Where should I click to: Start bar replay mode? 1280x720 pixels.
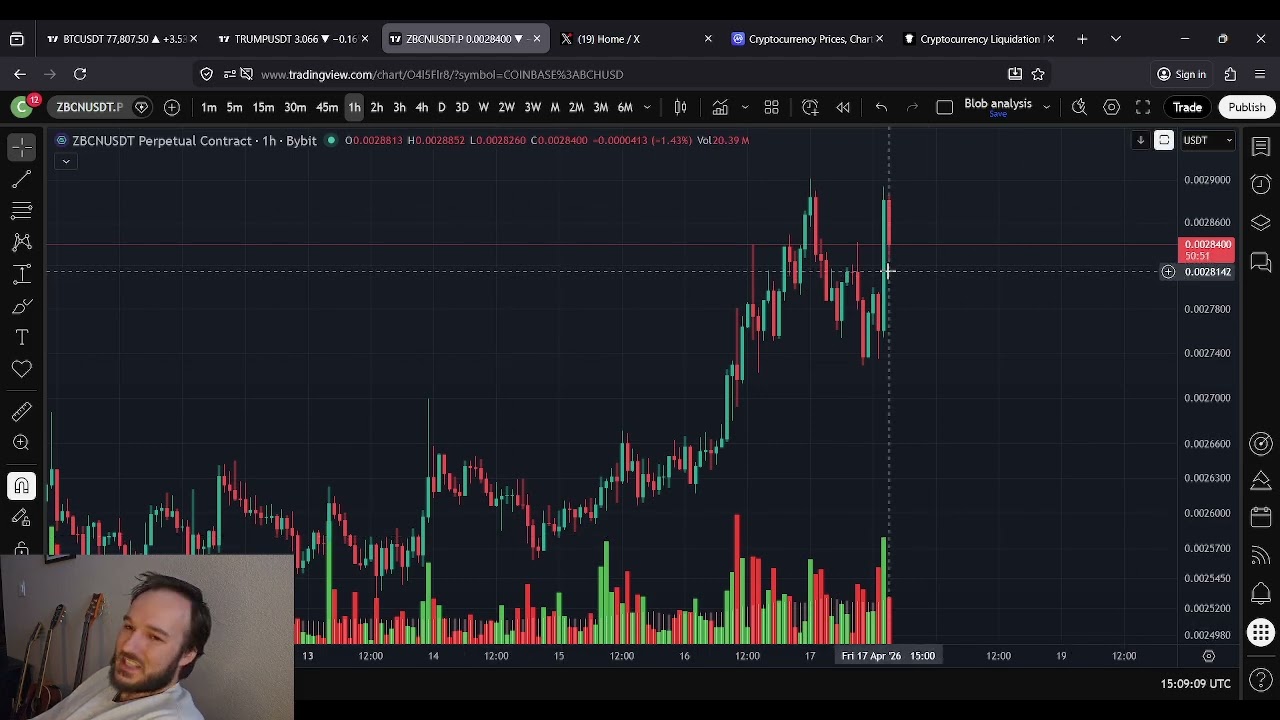pos(843,107)
